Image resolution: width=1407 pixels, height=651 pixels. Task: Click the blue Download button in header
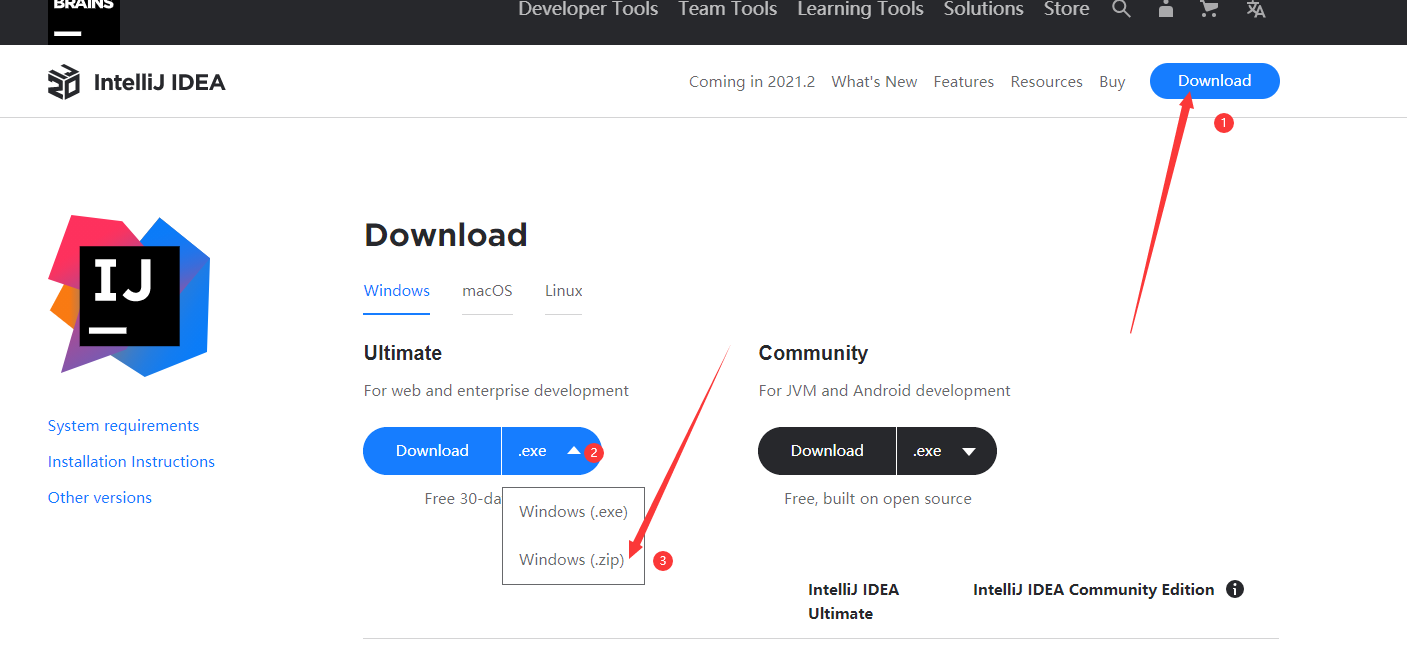pyautogui.click(x=1214, y=81)
